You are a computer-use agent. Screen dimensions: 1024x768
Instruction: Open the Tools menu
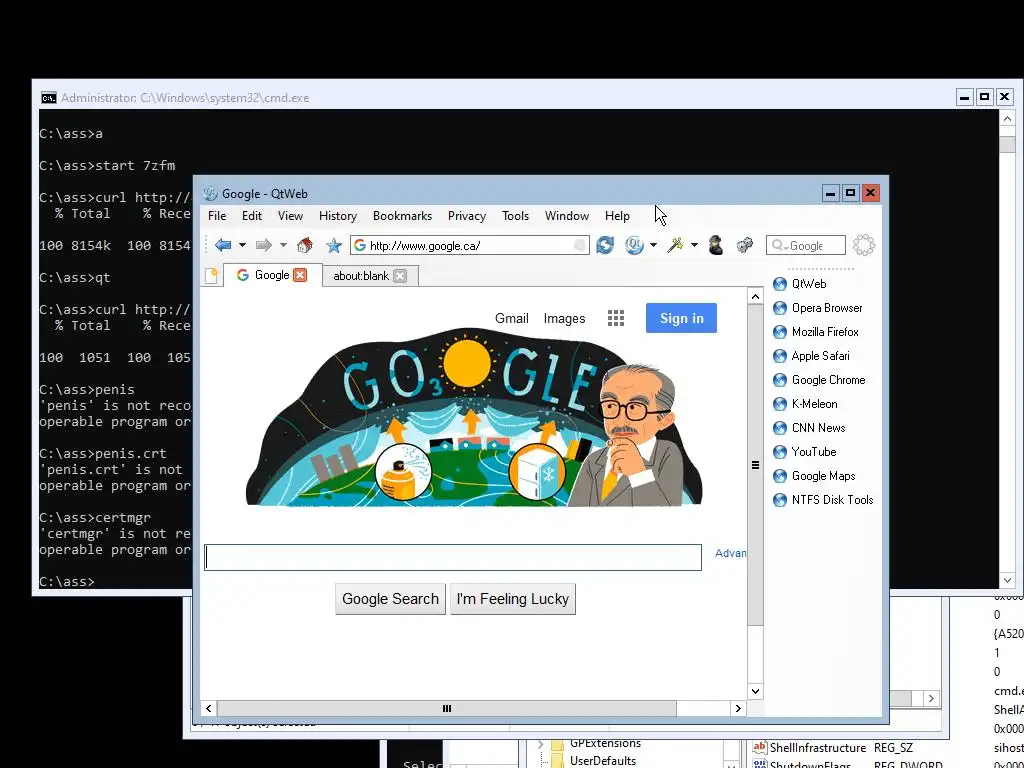[x=515, y=216]
